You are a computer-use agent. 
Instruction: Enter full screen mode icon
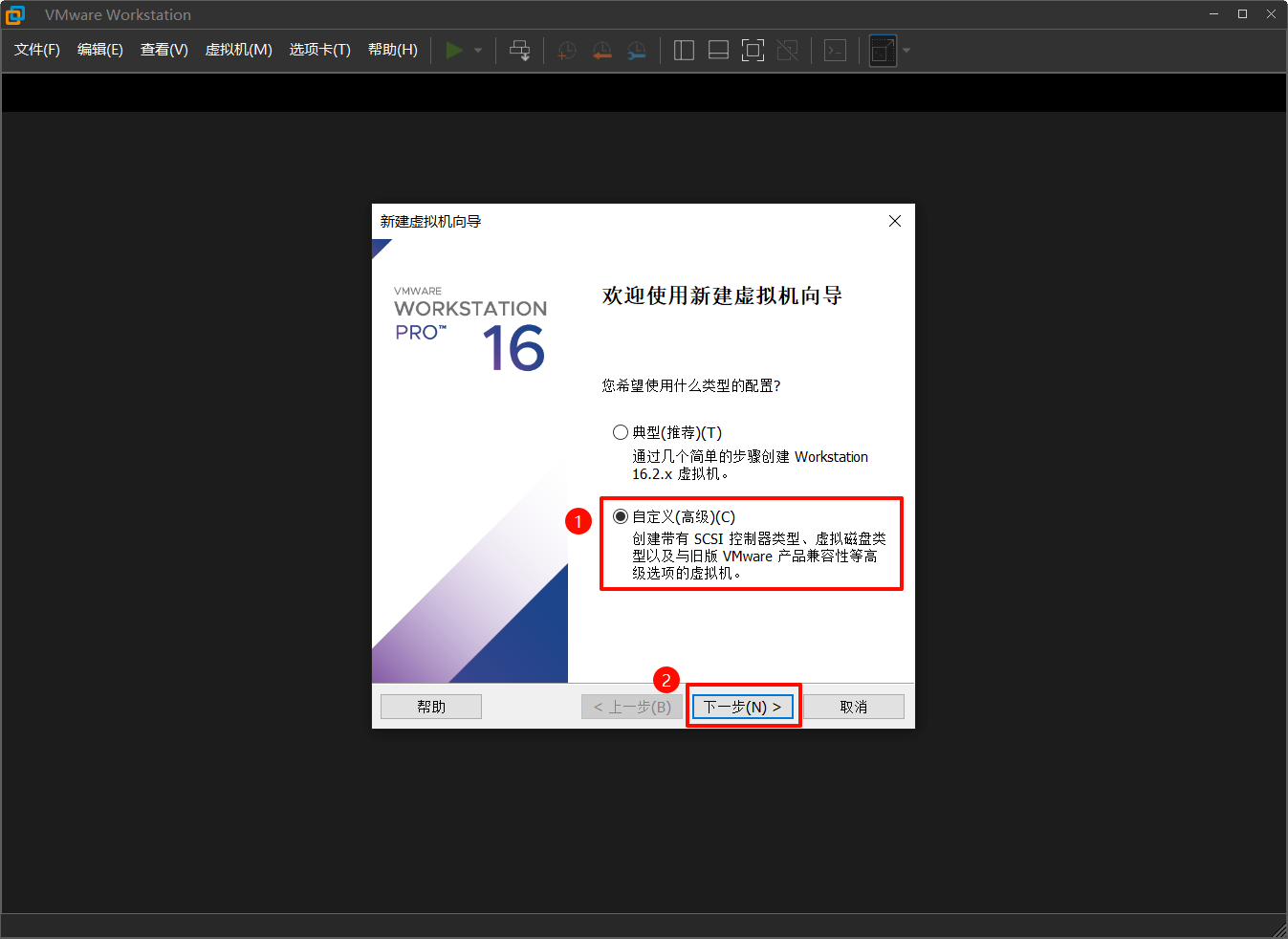[753, 50]
